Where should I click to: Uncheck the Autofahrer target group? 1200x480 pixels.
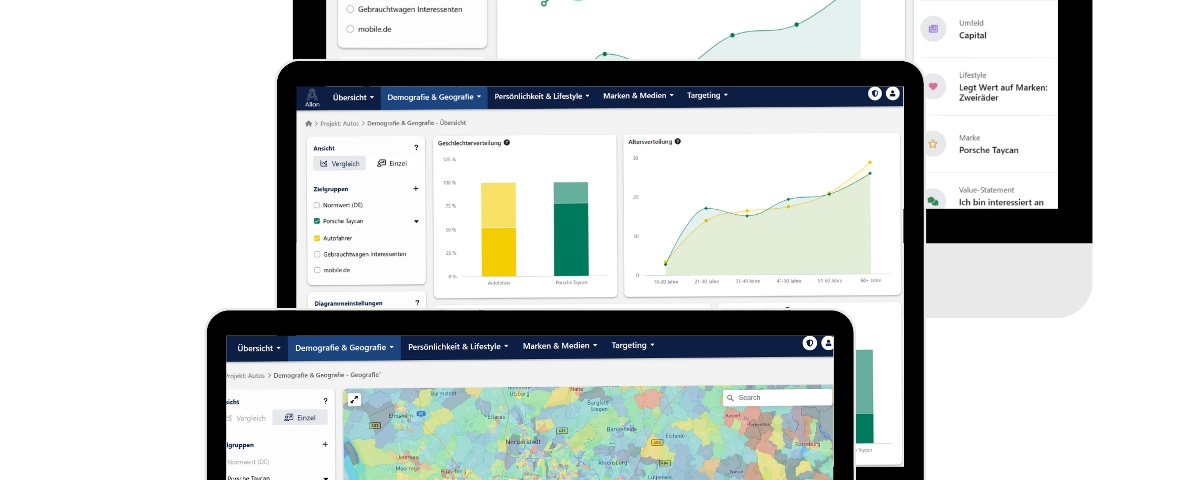pos(317,238)
